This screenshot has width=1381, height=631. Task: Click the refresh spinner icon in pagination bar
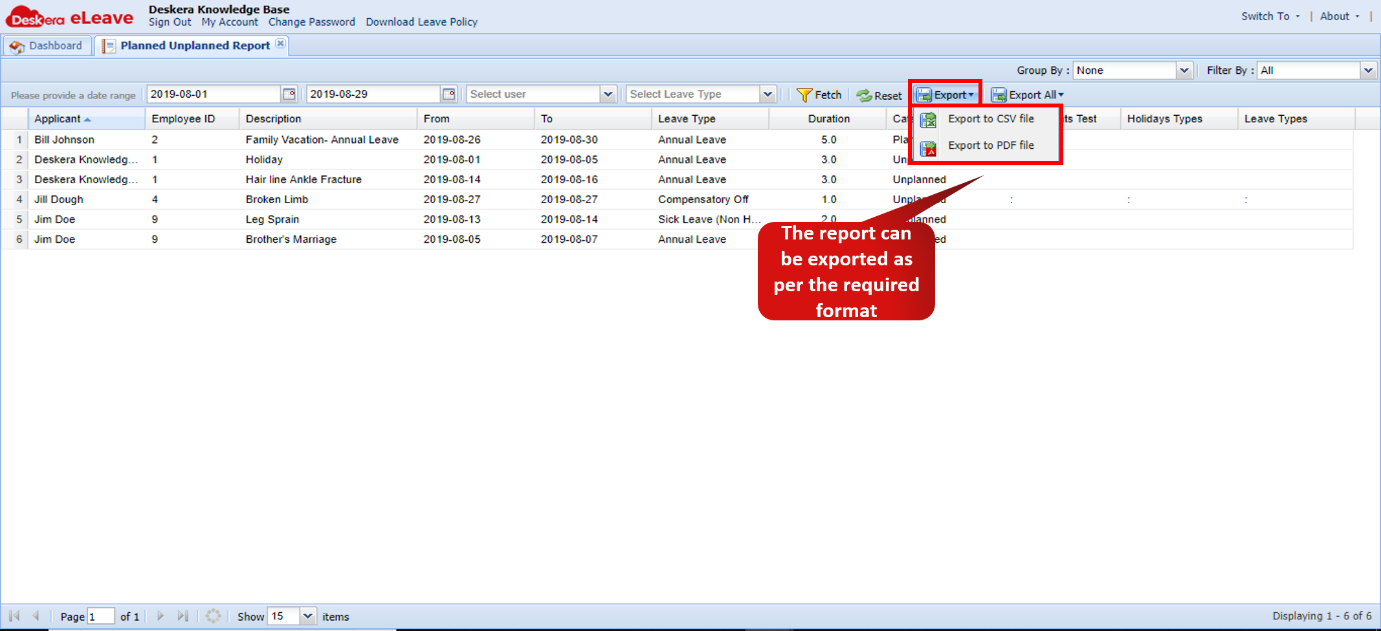[213, 616]
